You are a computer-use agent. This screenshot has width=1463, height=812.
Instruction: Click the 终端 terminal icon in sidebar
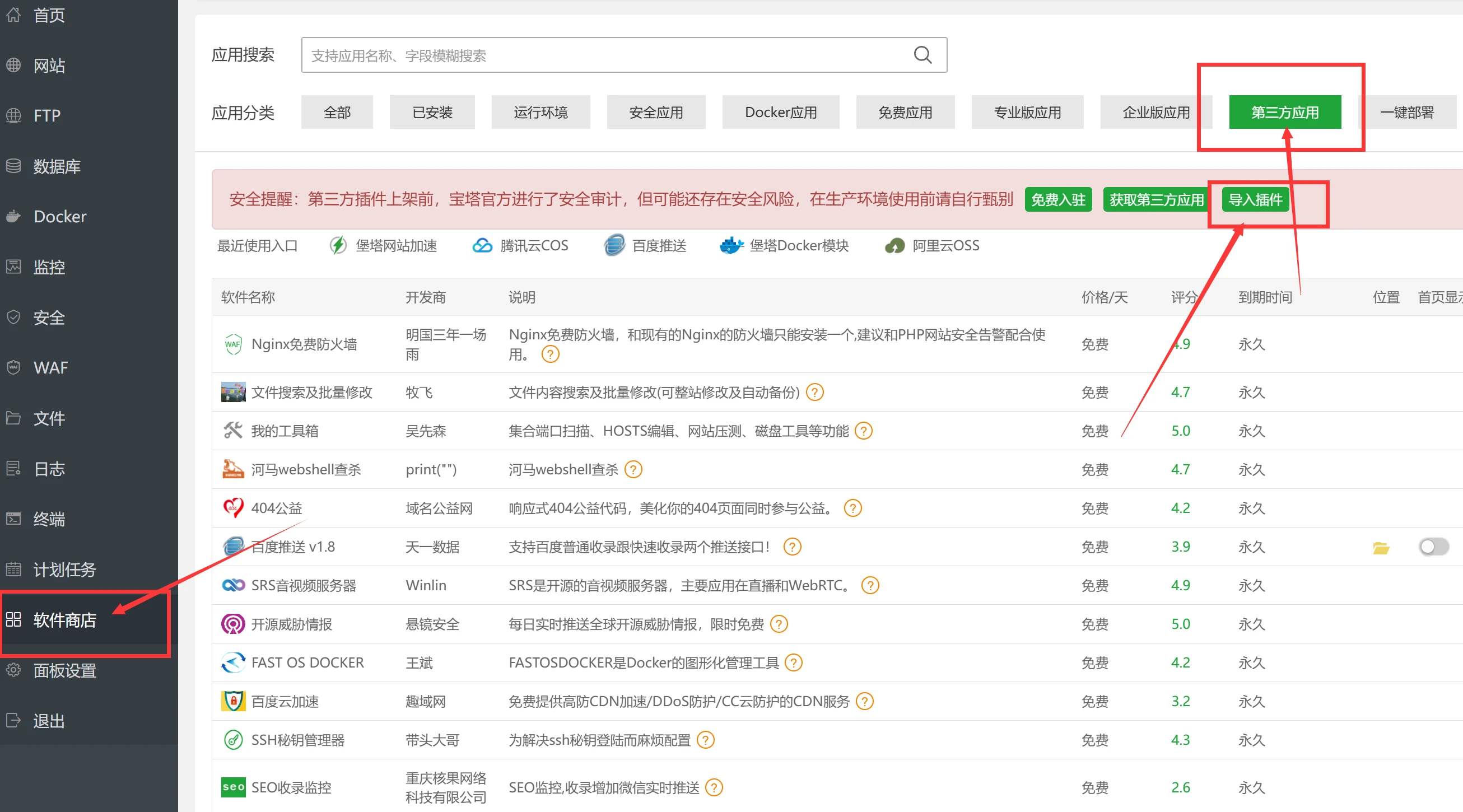[13, 519]
